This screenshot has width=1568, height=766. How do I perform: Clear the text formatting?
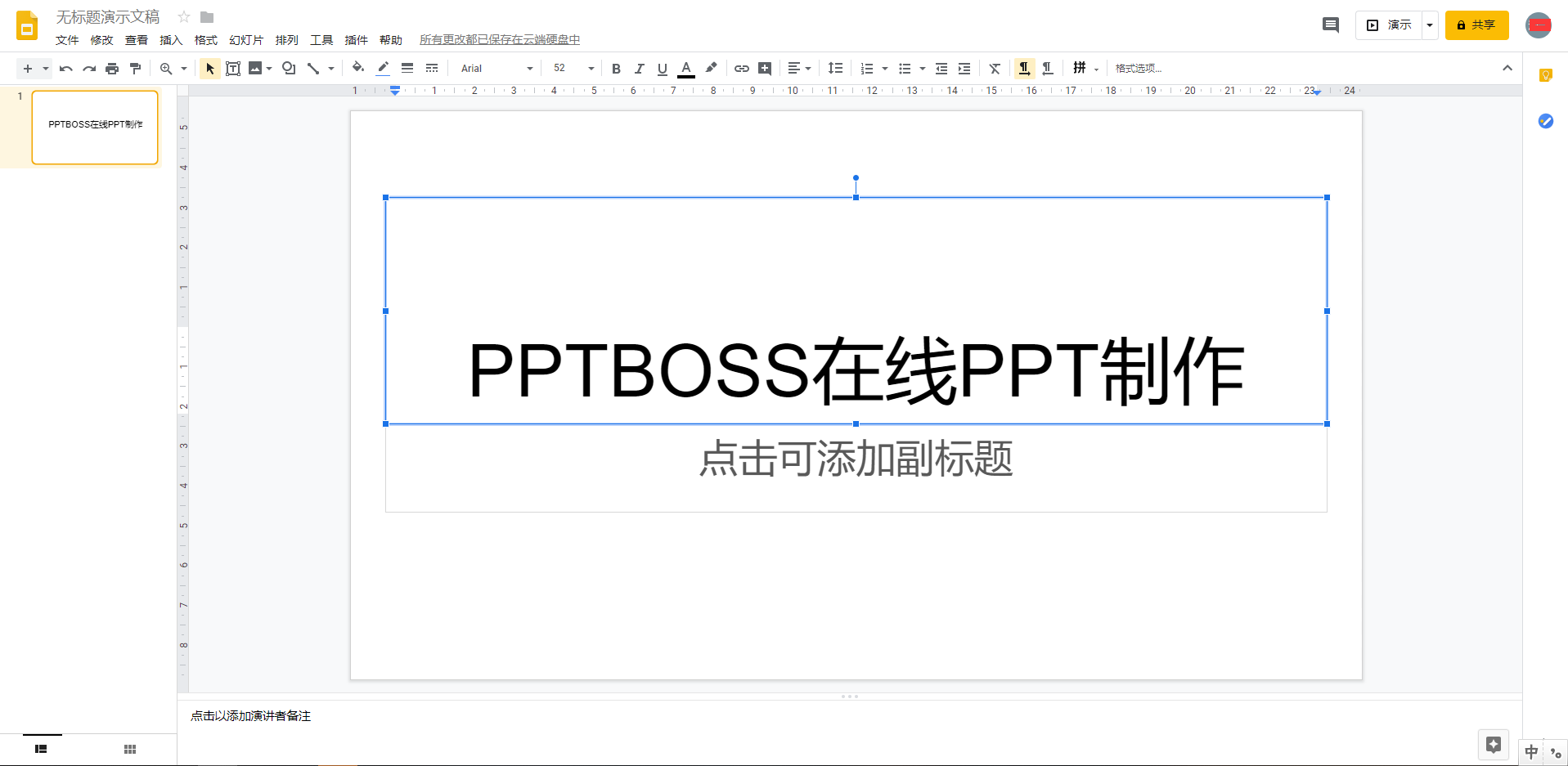(995, 69)
